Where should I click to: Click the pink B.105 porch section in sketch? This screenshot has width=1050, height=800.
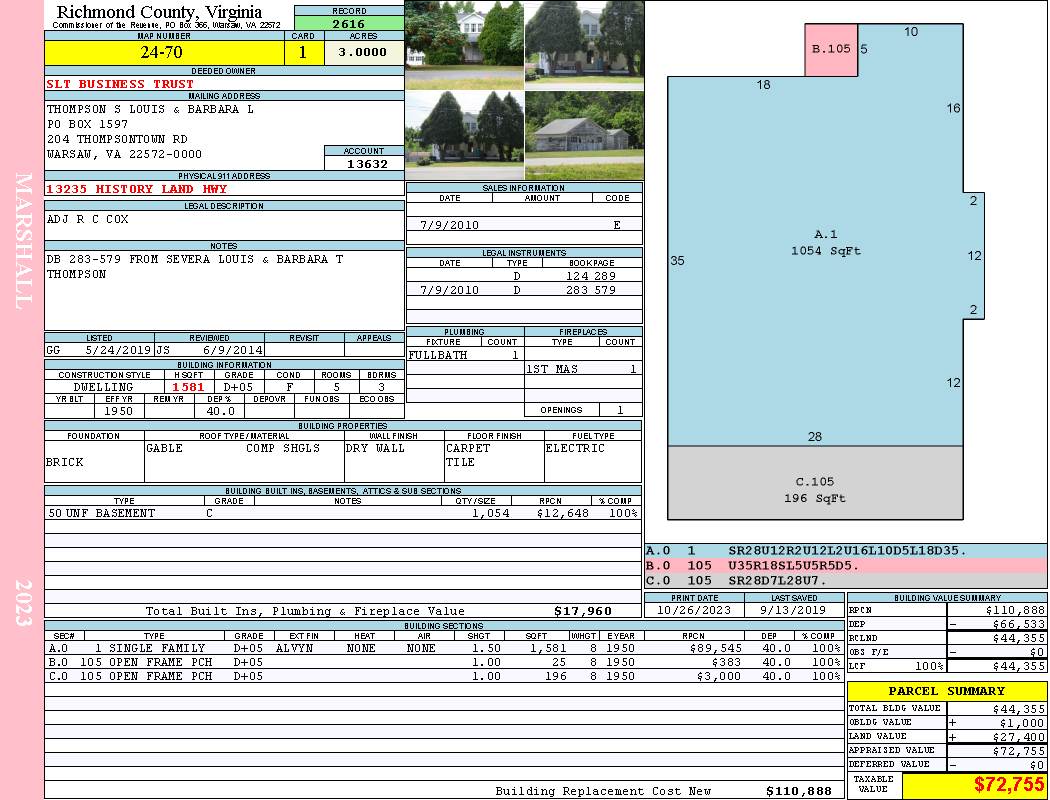click(x=831, y=50)
